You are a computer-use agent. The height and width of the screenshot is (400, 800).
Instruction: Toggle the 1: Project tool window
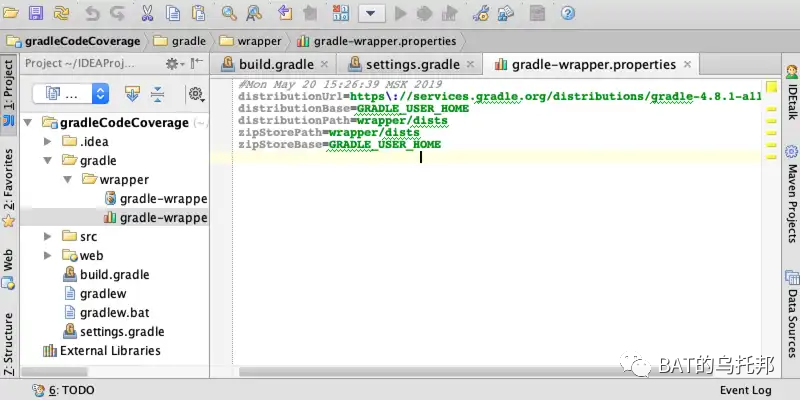[x=9, y=93]
